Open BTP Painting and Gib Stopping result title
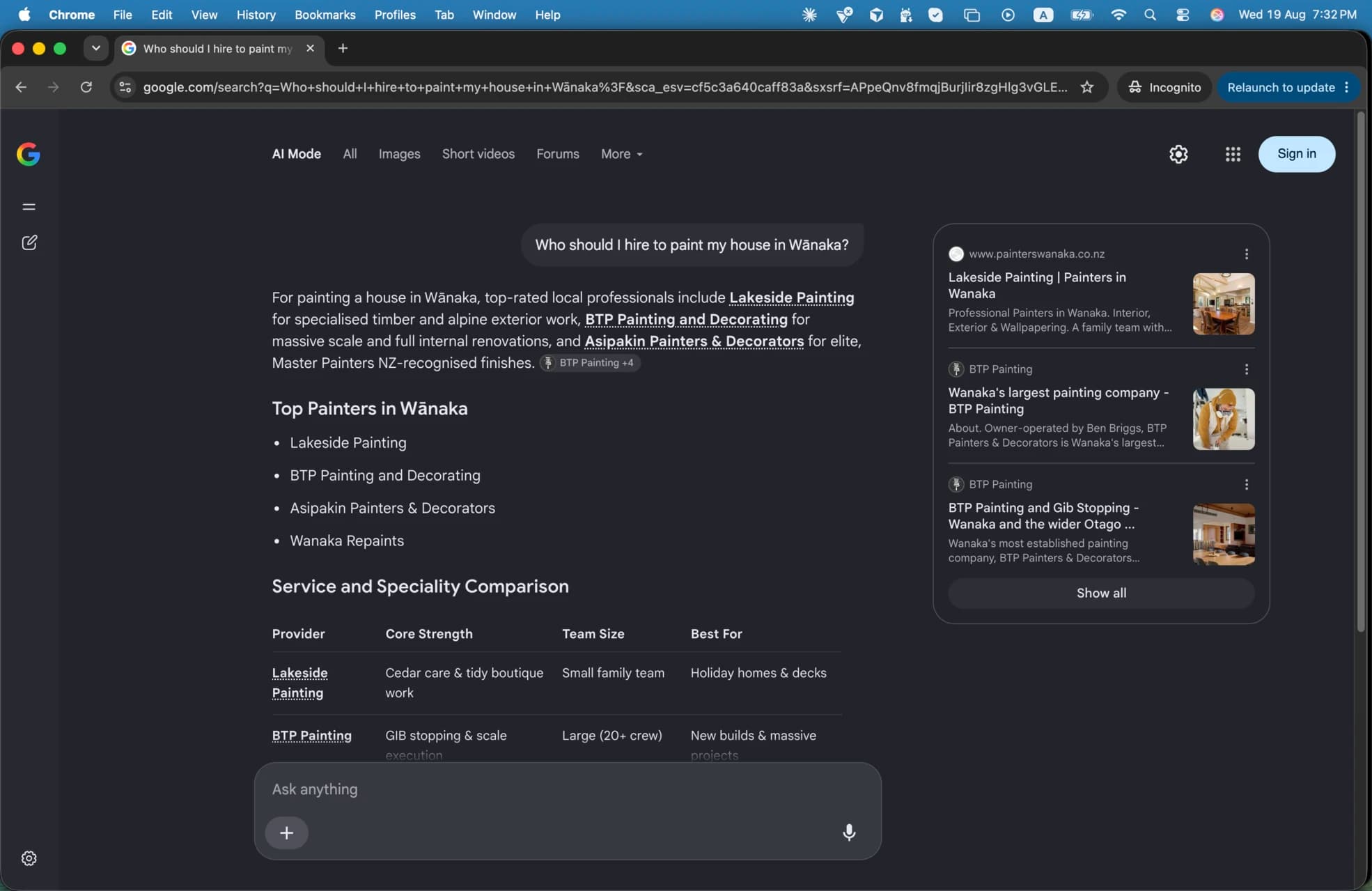 [1043, 516]
